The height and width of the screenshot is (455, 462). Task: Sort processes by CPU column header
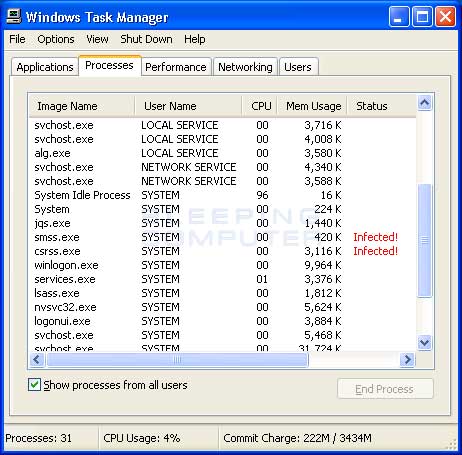pyautogui.click(x=260, y=106)
